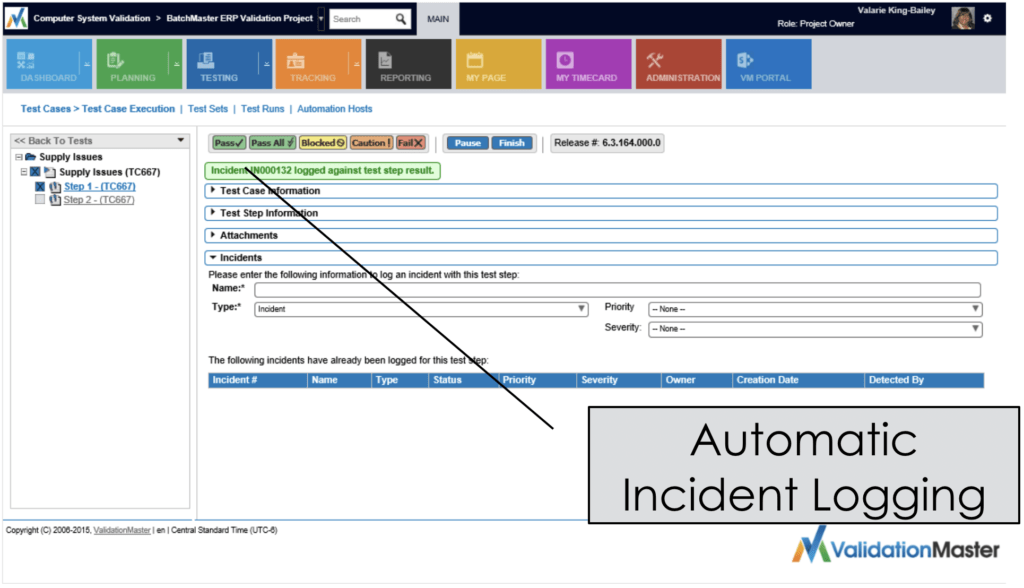
Task: Click the Severity column header
Action: (x=618, y=380)
